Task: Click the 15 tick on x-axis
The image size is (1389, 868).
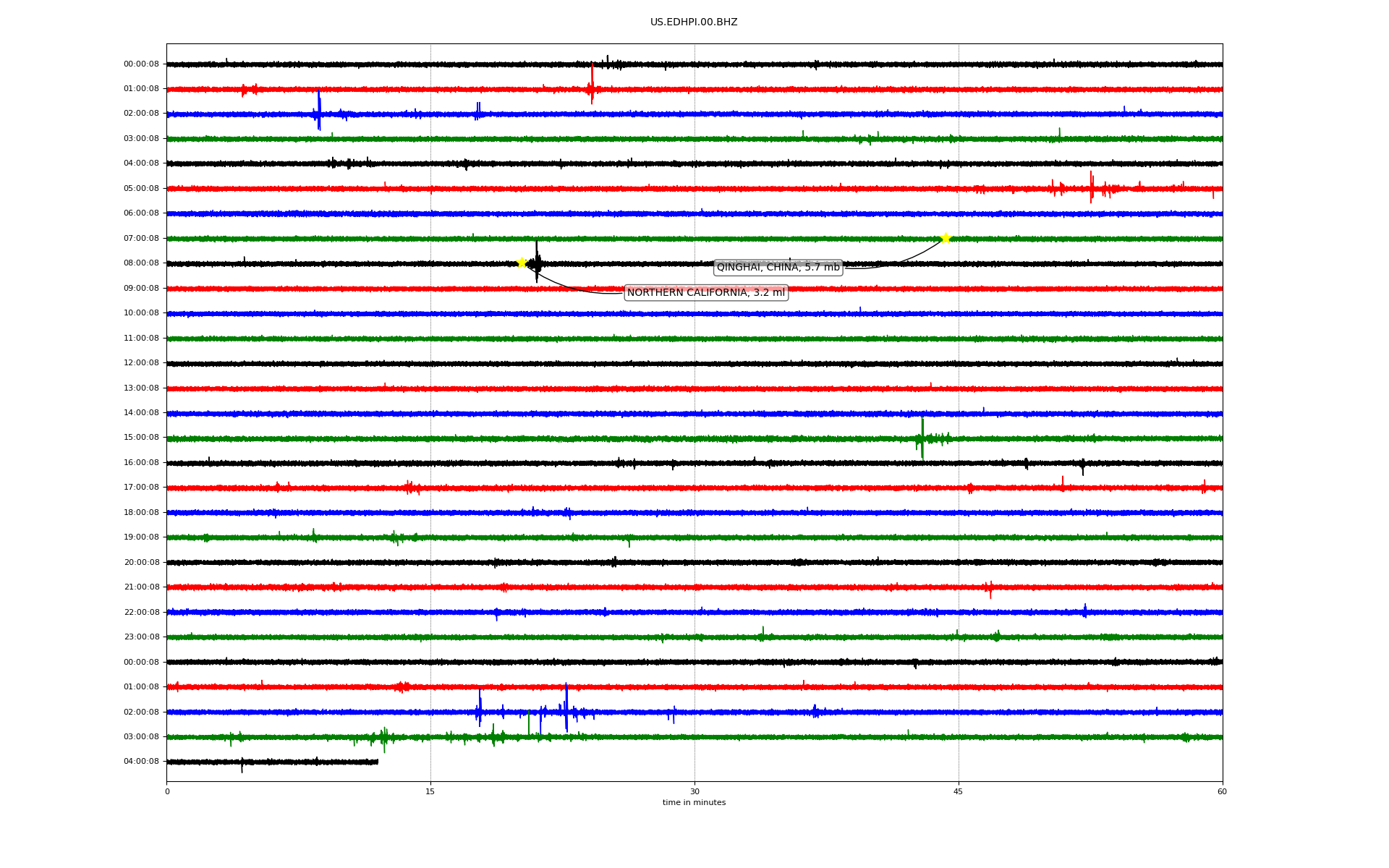Action: pos(430,792)
